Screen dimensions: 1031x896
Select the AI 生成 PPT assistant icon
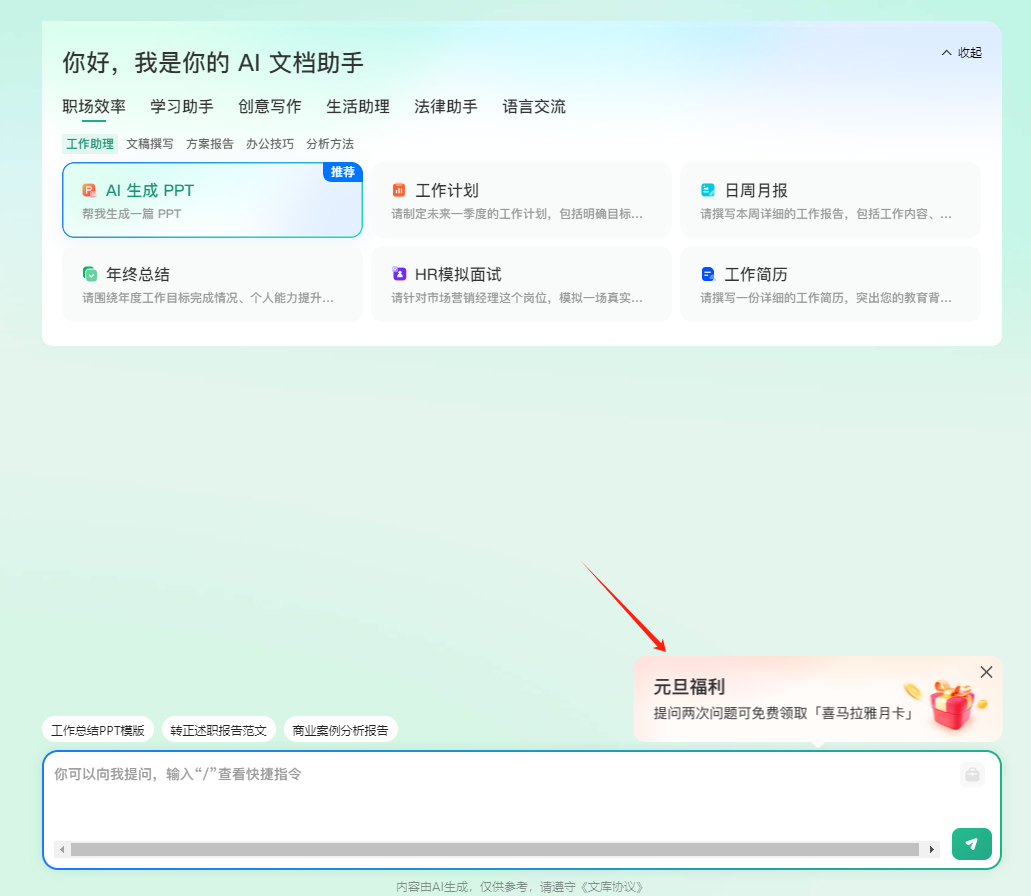pos(88,189)
